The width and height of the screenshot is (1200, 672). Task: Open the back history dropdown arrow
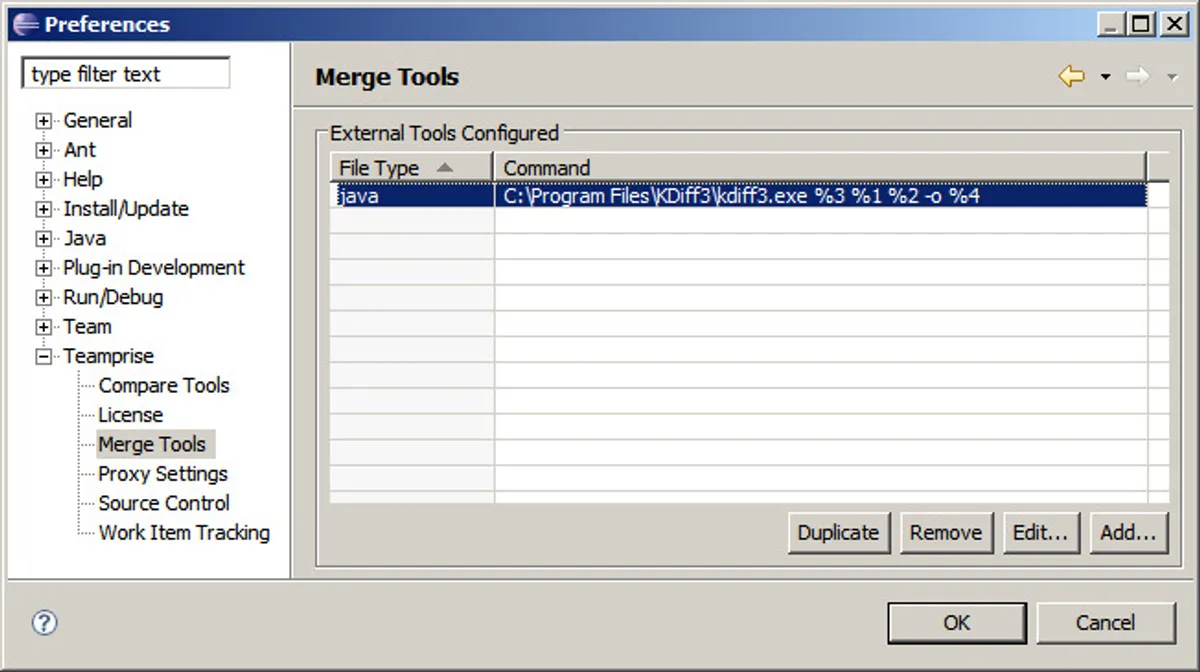coord(1105,78)
